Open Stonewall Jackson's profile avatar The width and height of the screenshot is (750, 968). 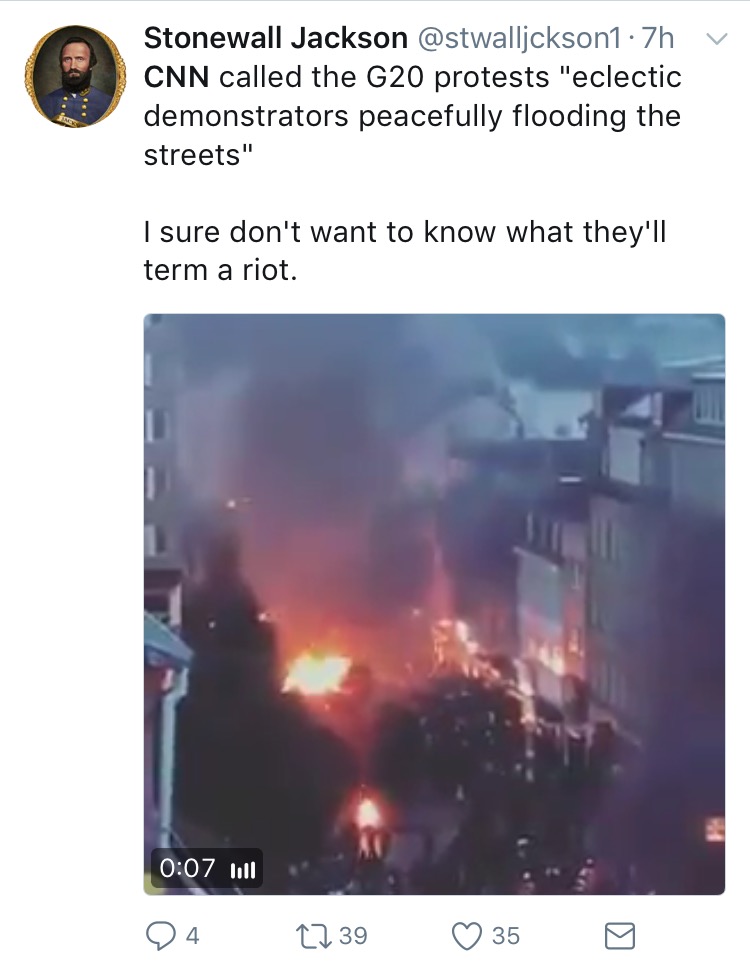pos(75,77)
